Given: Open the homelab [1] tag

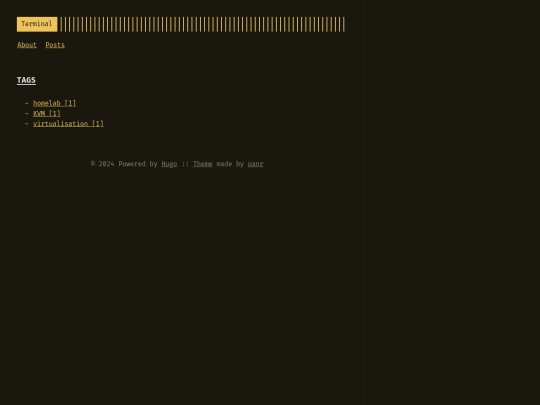Looking at the screenshot, I should point(54,103).
